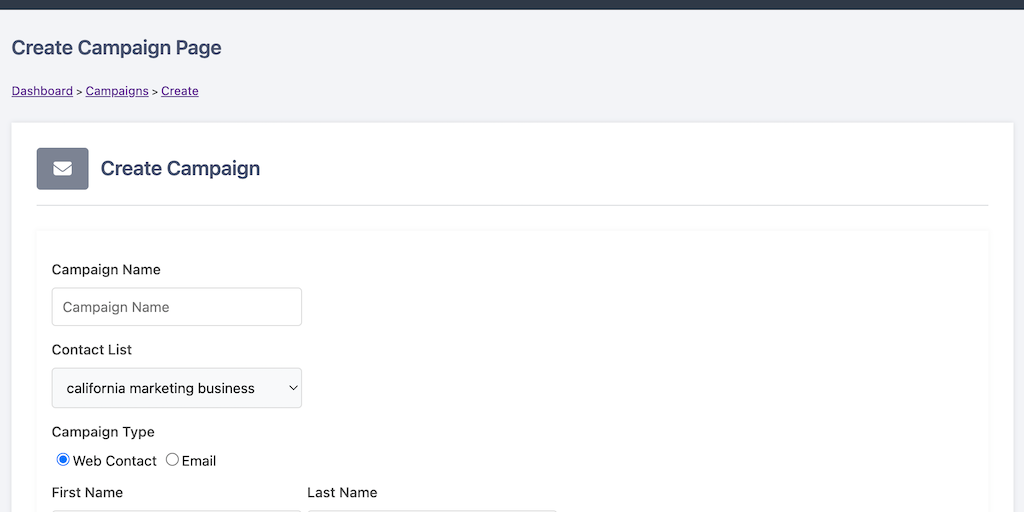The image size is (1024, 512).
Task: Click the divider line under Create Campaign
Action: [x=512, y=205]
